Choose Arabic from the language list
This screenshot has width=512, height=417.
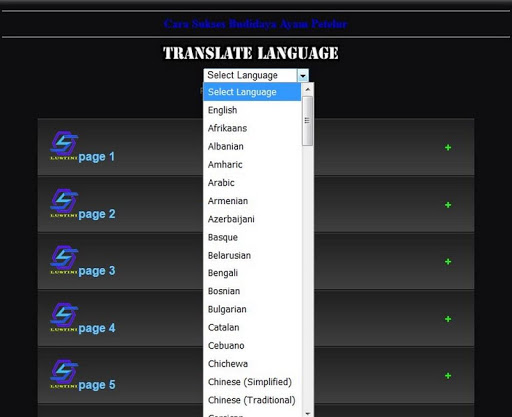coord(252,183)
